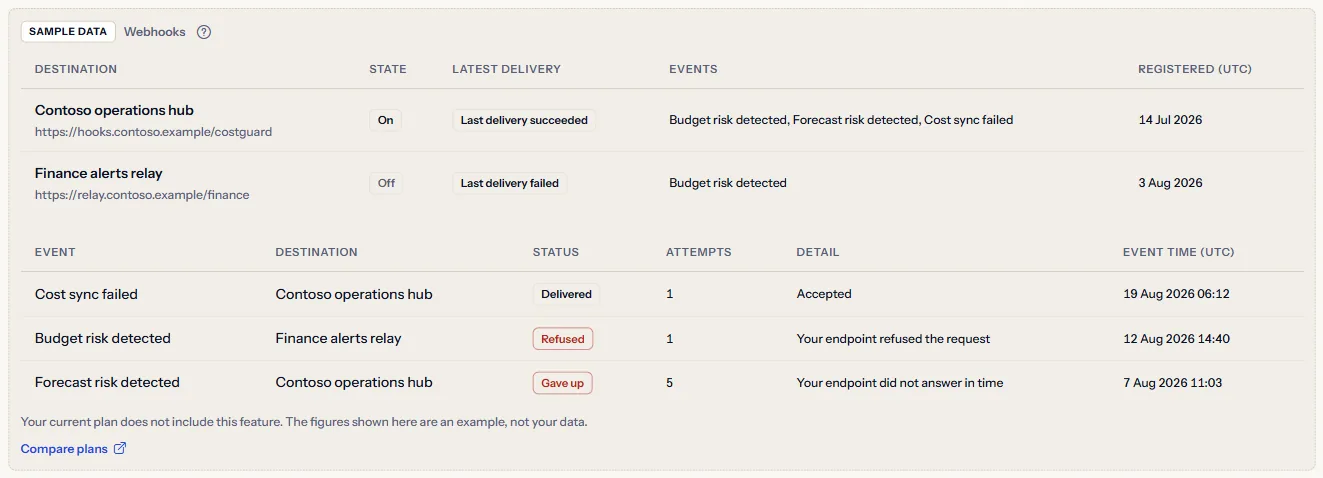Image resolution: width=1323 pixels, height=478 pixels.
Task: Select the 12 Aug 2026 14:40 event time
Action: [1176, 339]
